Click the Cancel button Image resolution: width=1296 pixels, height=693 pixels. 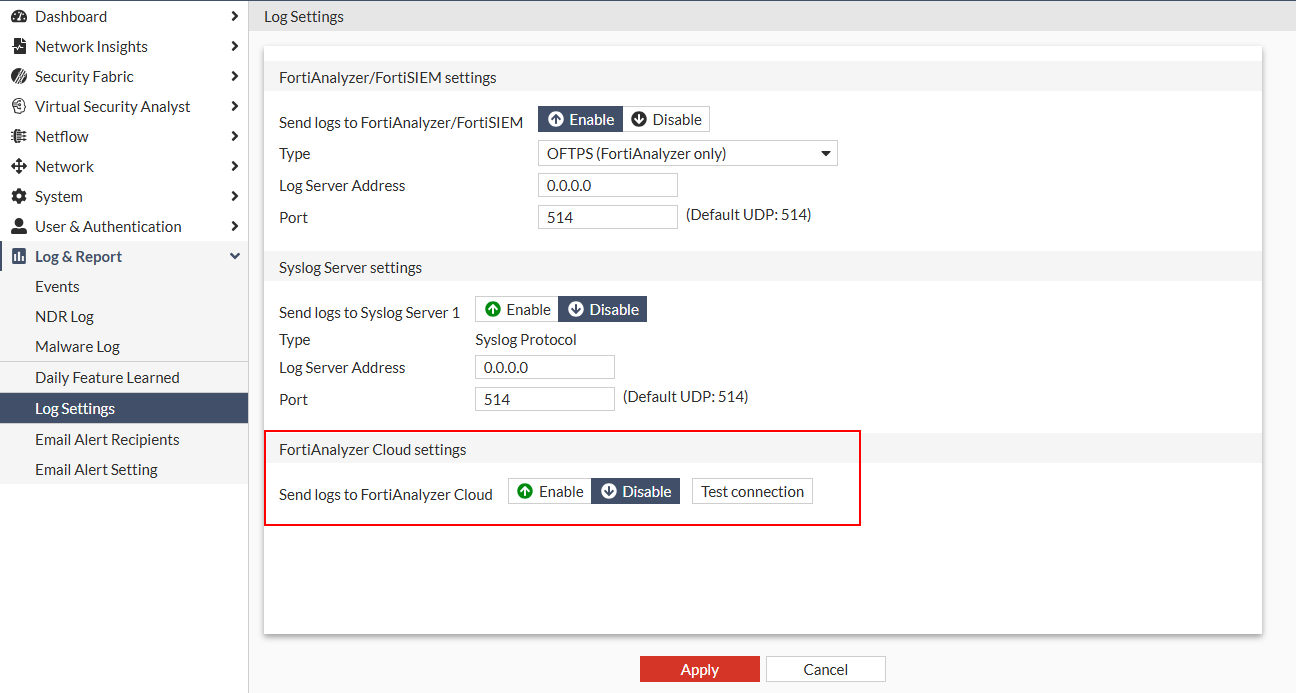[826, 669]
